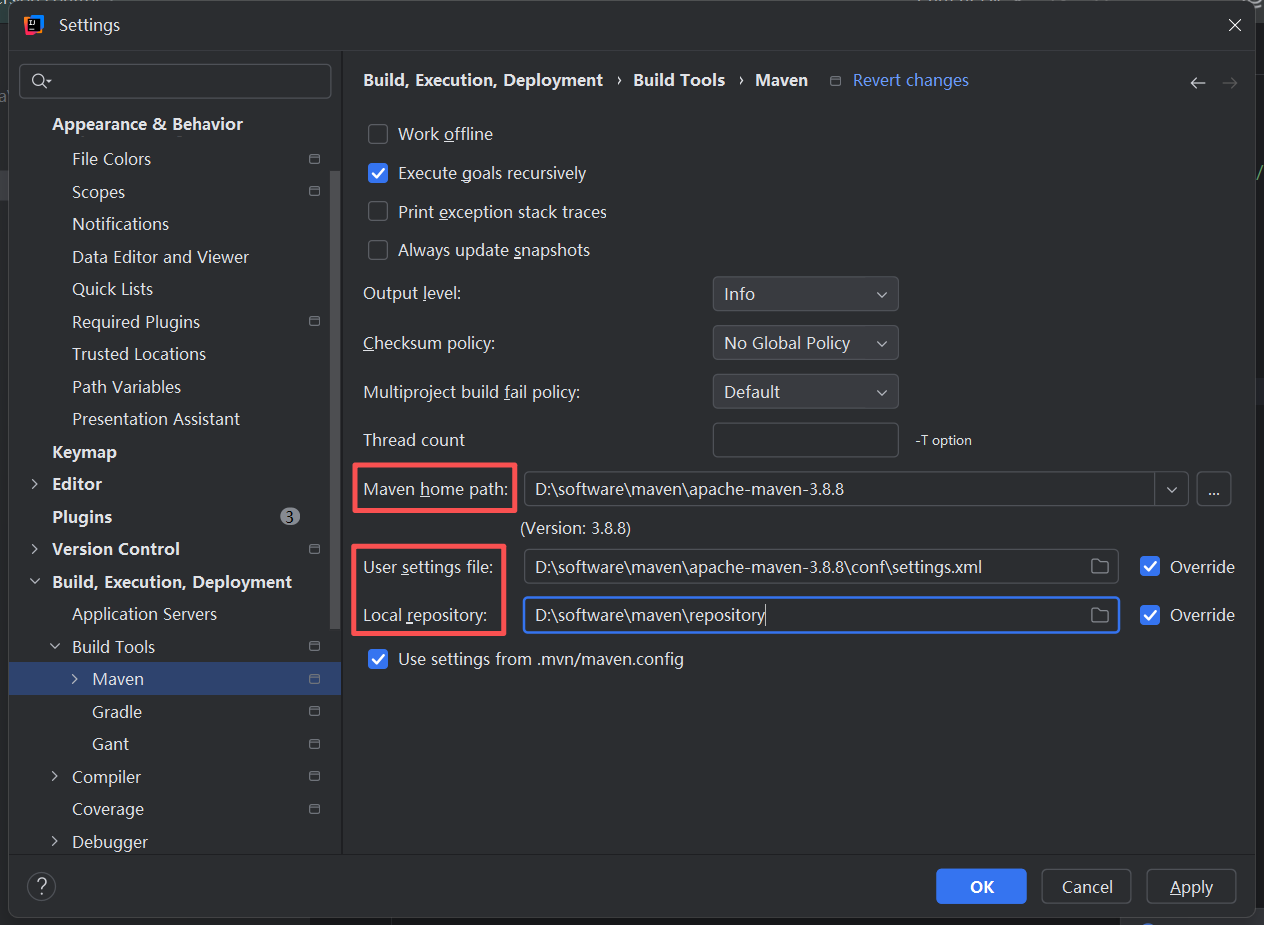The width and height of the screenshot is (1264, 925).
Task: Click the Apply button
Action: [x=1191, y=887]
